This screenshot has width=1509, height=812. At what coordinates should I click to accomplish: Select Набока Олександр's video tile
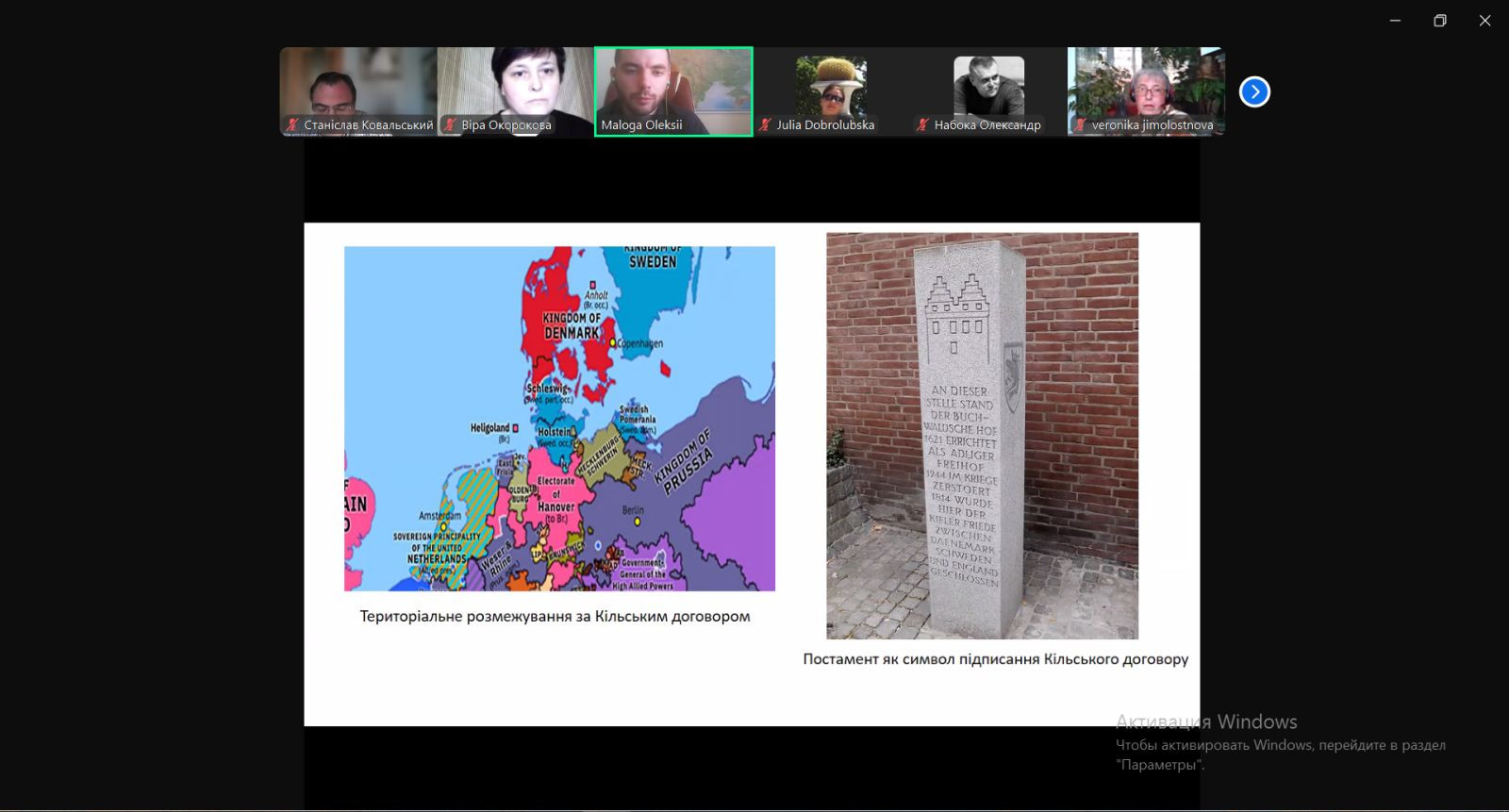coord(988,91)
